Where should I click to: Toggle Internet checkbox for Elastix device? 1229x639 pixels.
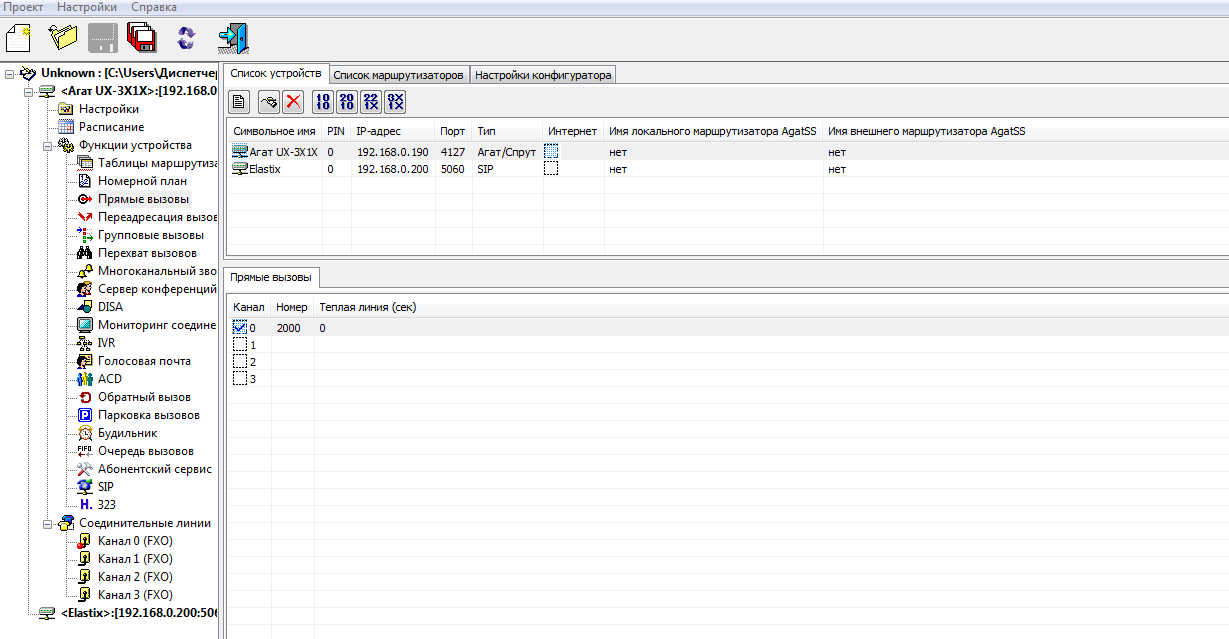pyautogui.click(x=551, y=170)
